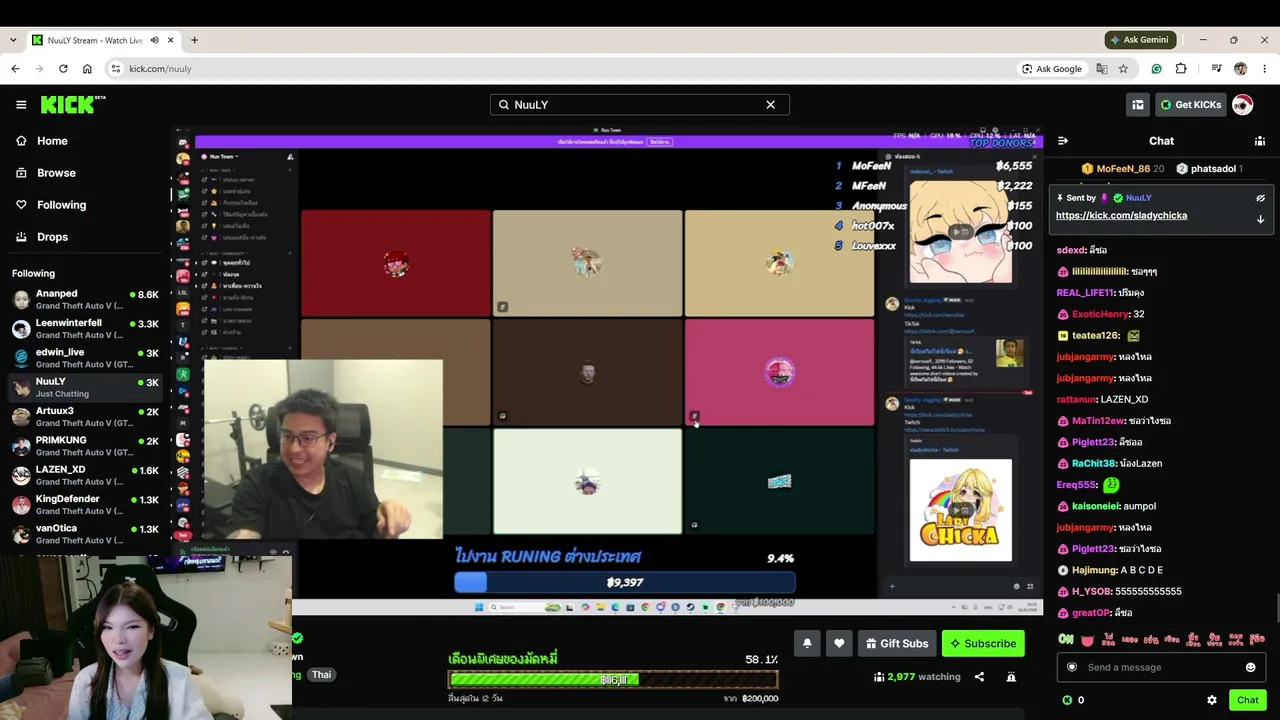This screenshot has width=1280, height=720.
Task: Subscribe to the NuuLY channel
Action: point(983,643)
